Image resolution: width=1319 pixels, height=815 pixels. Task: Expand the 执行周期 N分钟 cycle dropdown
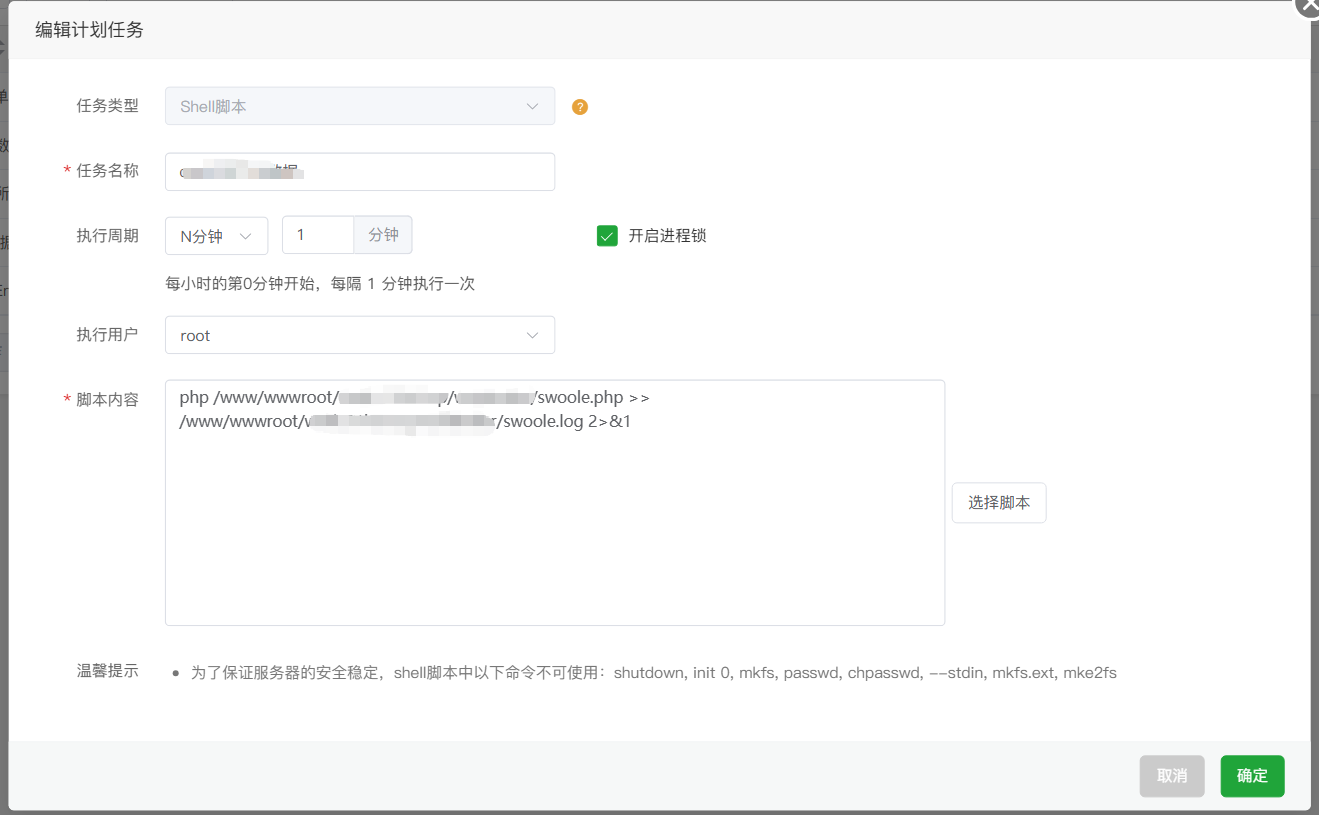pyautogui.click(x=215, y=235)
